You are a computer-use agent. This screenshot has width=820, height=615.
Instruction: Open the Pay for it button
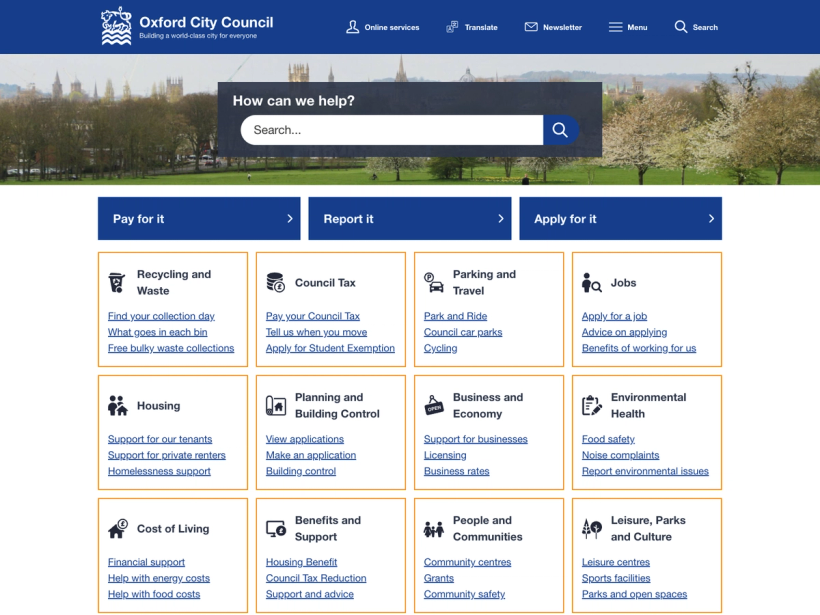pyautogui.click(x=199, y=219)
